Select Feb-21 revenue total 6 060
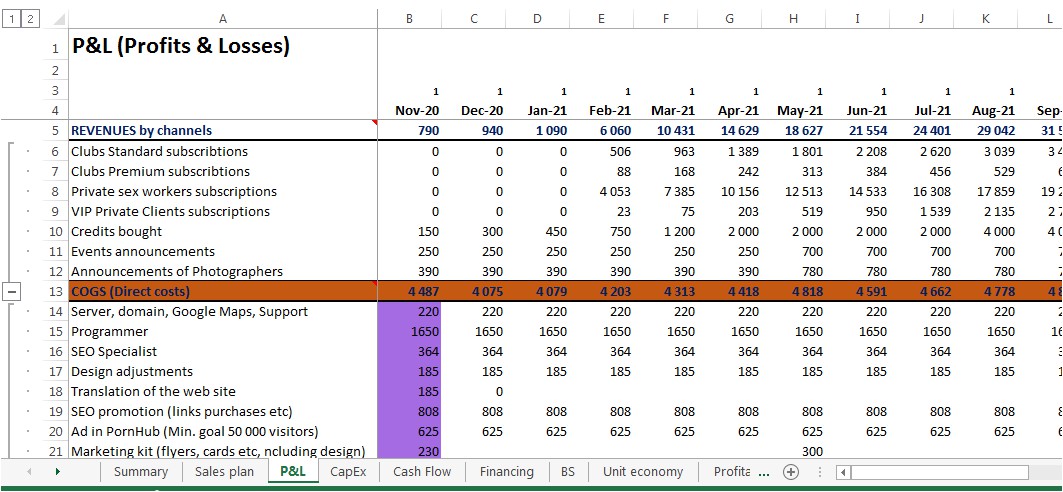The height and width of the screenshot is (492, 1063). pyautogui.click(x=601, y=131)
